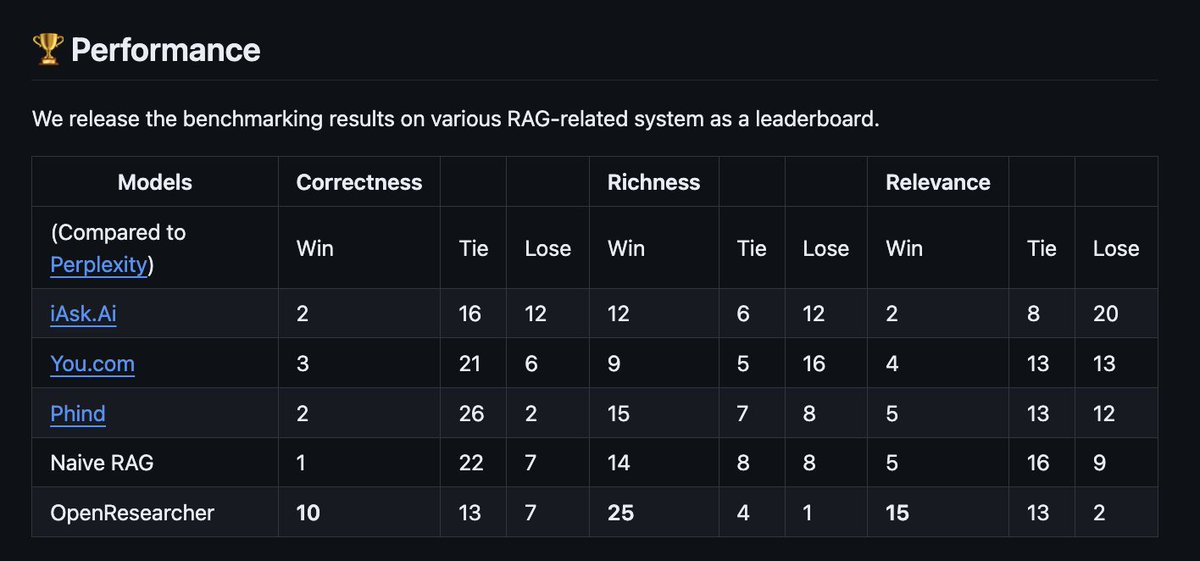1200x561 pixels.
Task: Click the '(Compared to' text in Models column
Action: coord(118,232)
